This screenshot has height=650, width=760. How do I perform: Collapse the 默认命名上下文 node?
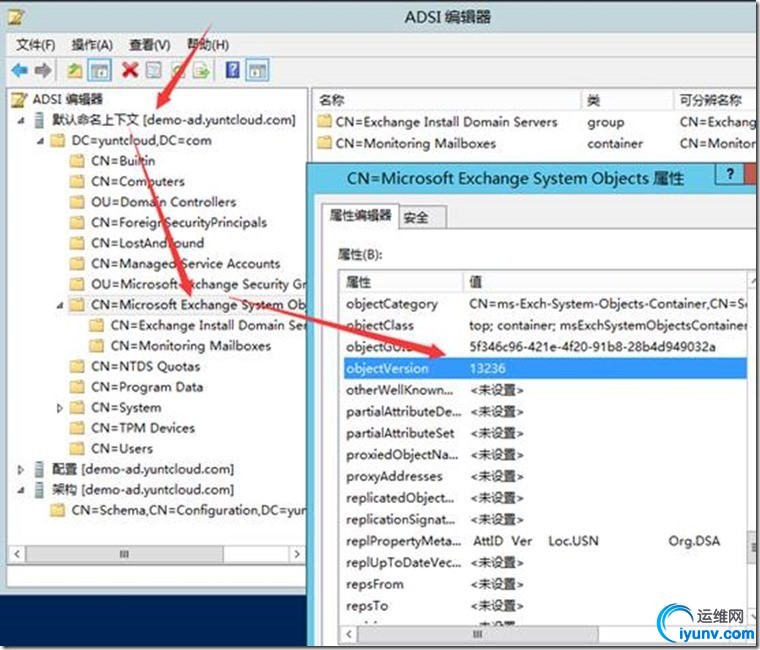pyautogui.click(x=21, y=121)
